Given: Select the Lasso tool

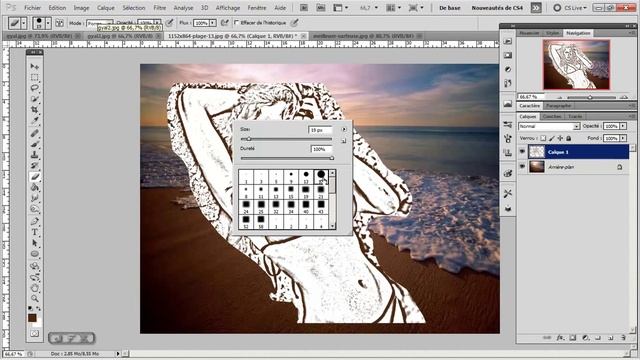Looking at the screenshot, I should (x=35, y=88).
